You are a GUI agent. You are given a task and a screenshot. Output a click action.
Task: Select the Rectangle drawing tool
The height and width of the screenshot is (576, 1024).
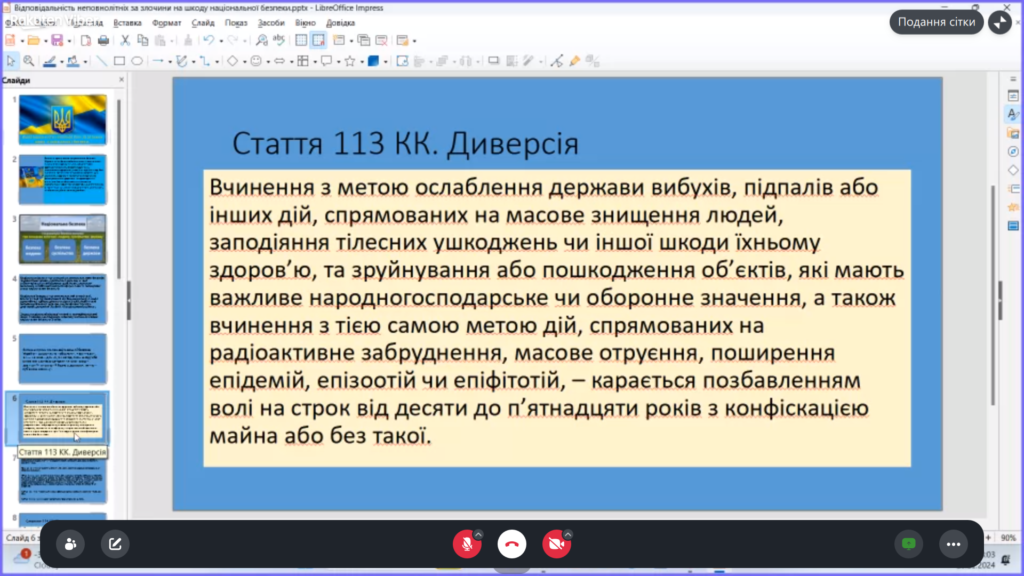(119, 61)
